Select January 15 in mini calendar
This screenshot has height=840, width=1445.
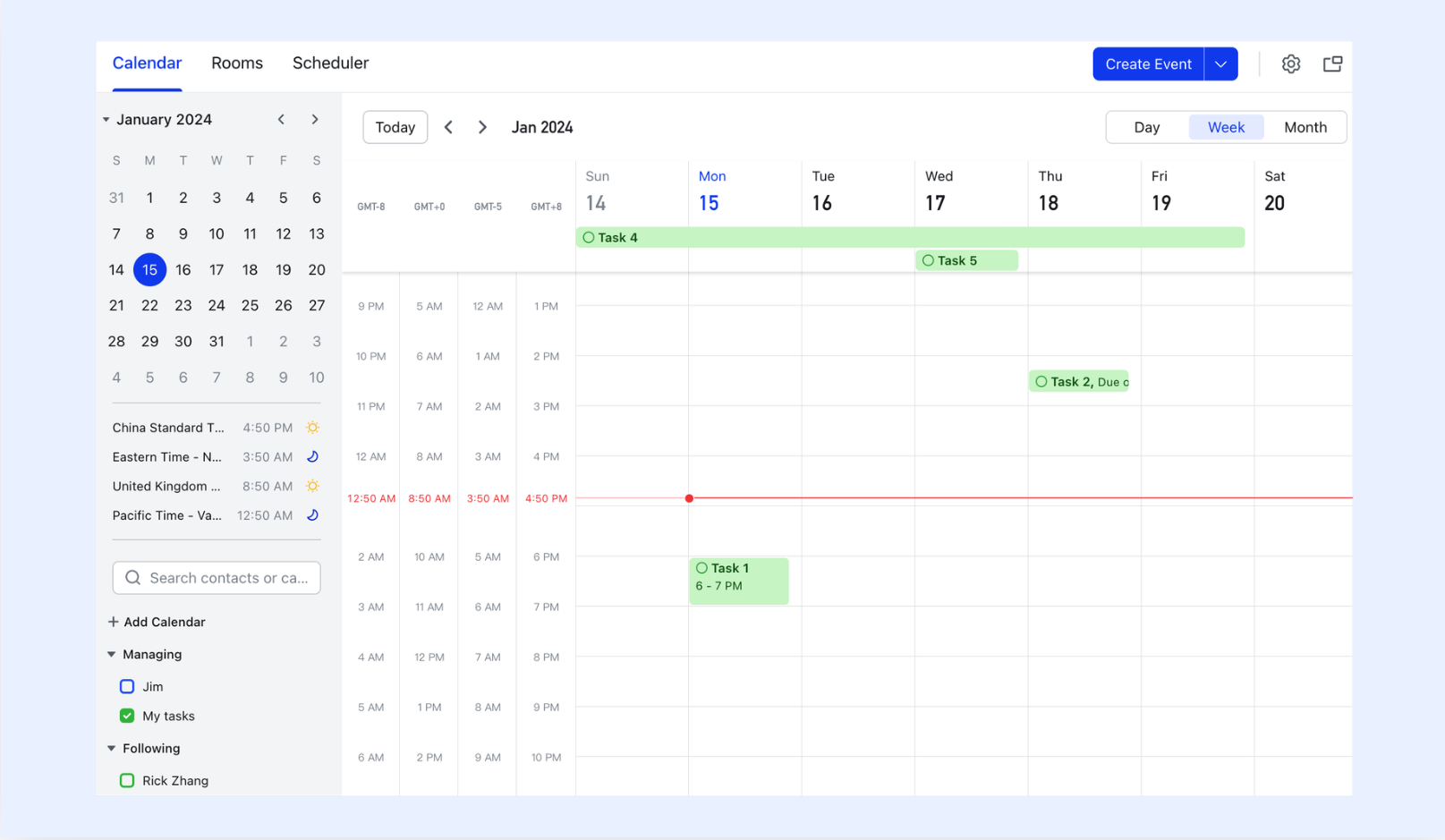[x=149, y=270]
